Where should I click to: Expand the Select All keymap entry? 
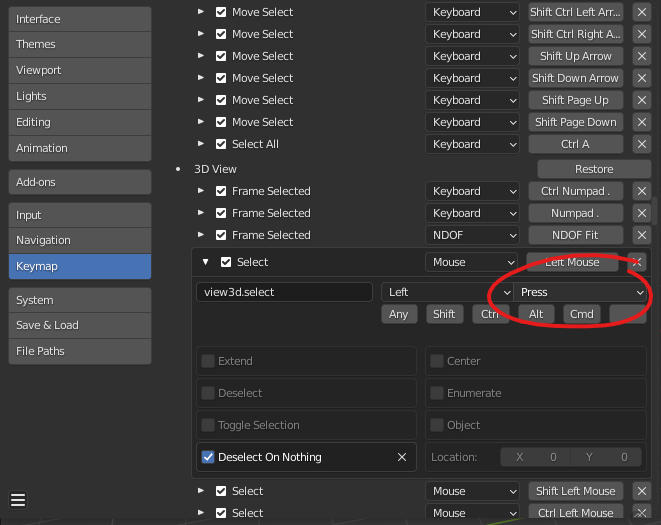coord(201,144)
